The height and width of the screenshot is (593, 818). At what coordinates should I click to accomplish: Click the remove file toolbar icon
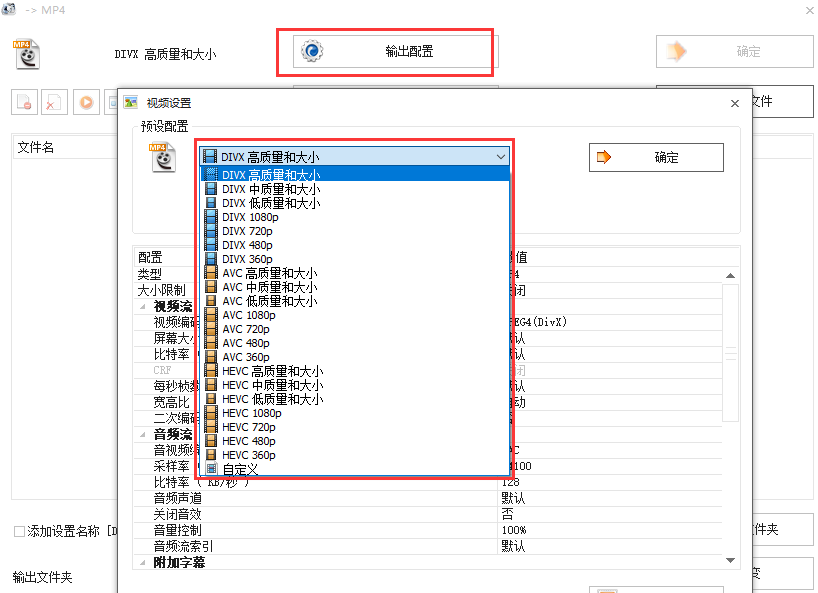(24, 102)
